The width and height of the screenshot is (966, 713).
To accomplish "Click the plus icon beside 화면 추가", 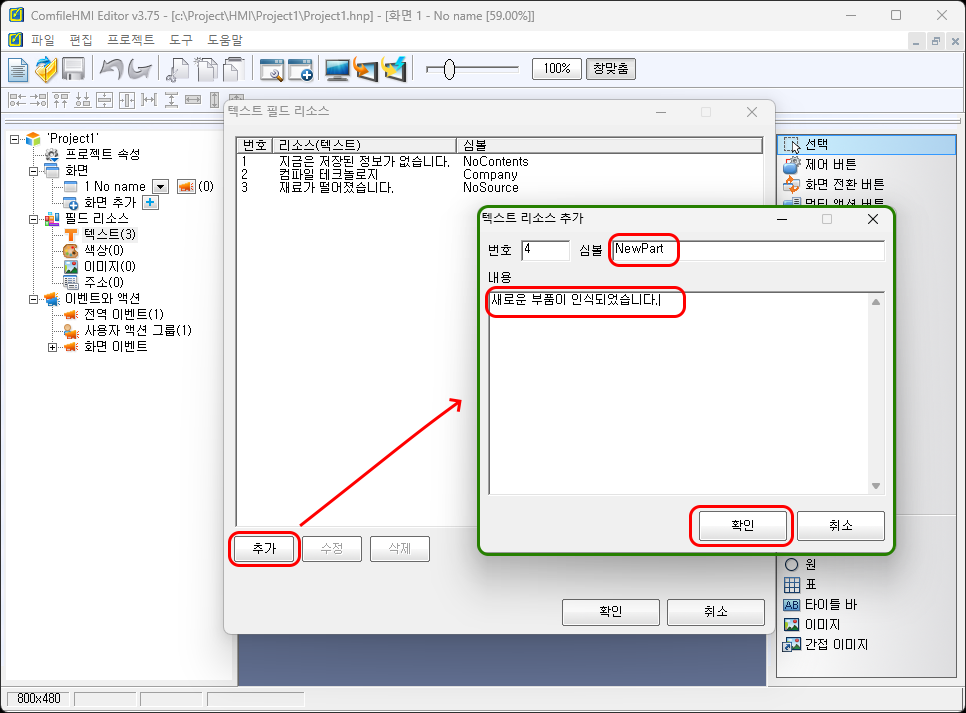I will click(151, 203).
